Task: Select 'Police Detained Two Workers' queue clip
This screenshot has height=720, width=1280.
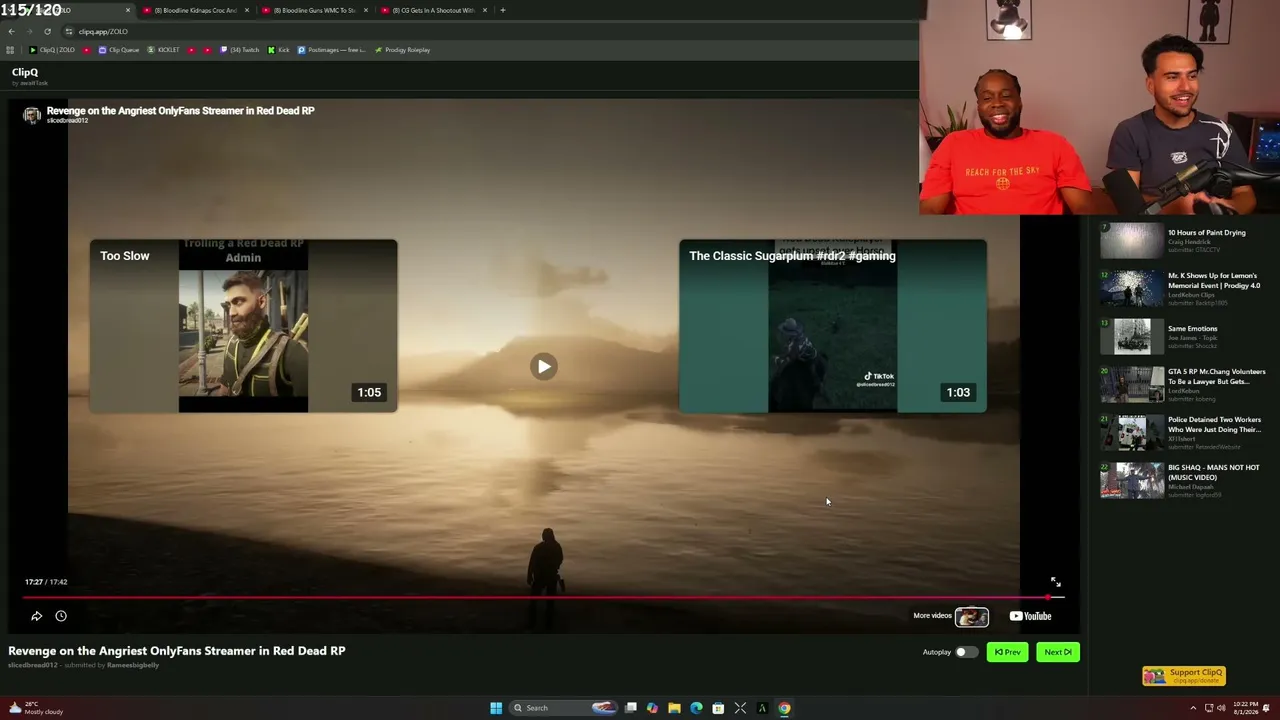Action: point(1184,433)
